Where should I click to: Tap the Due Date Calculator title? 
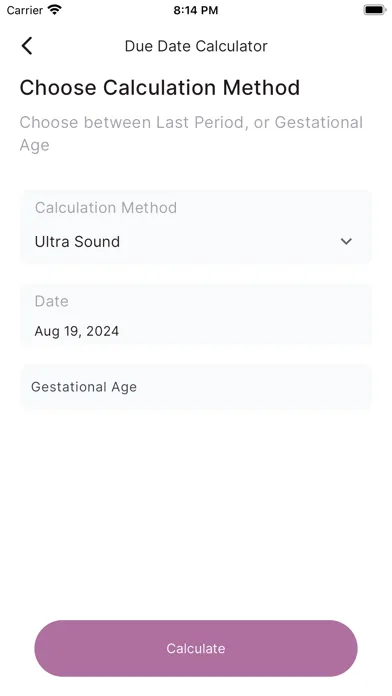[196, 46]
